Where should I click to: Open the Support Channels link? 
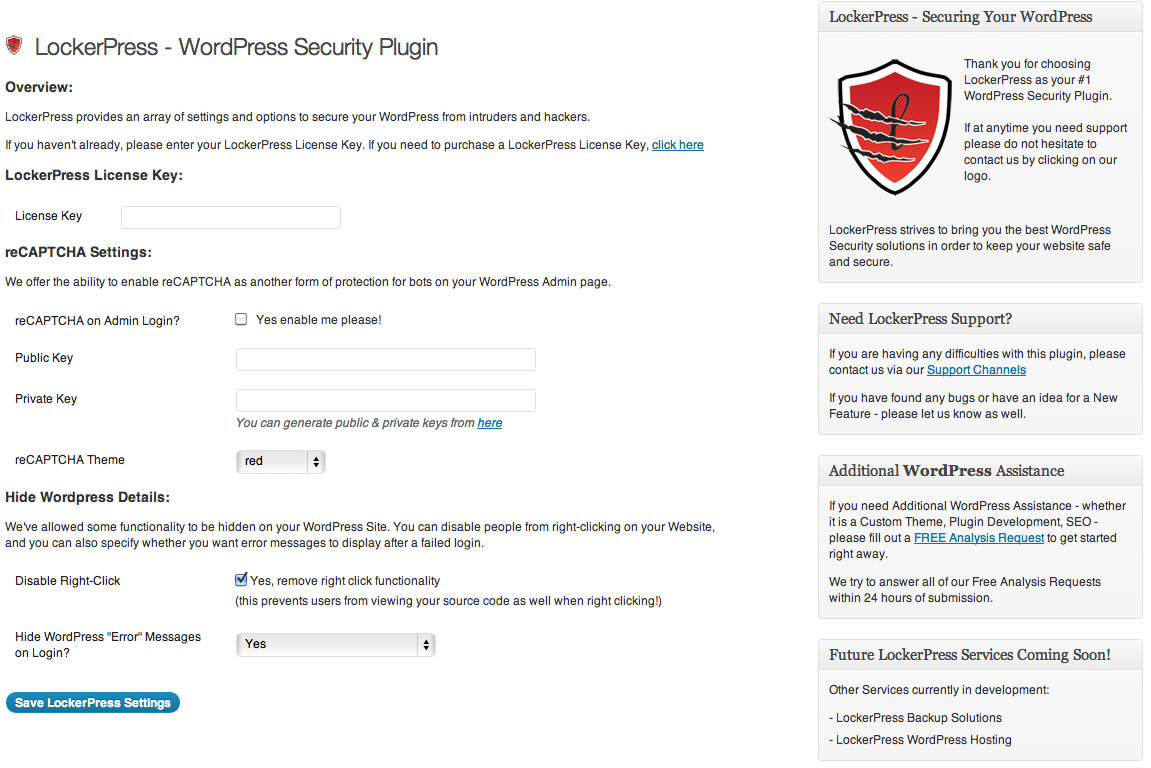point(976,370)
